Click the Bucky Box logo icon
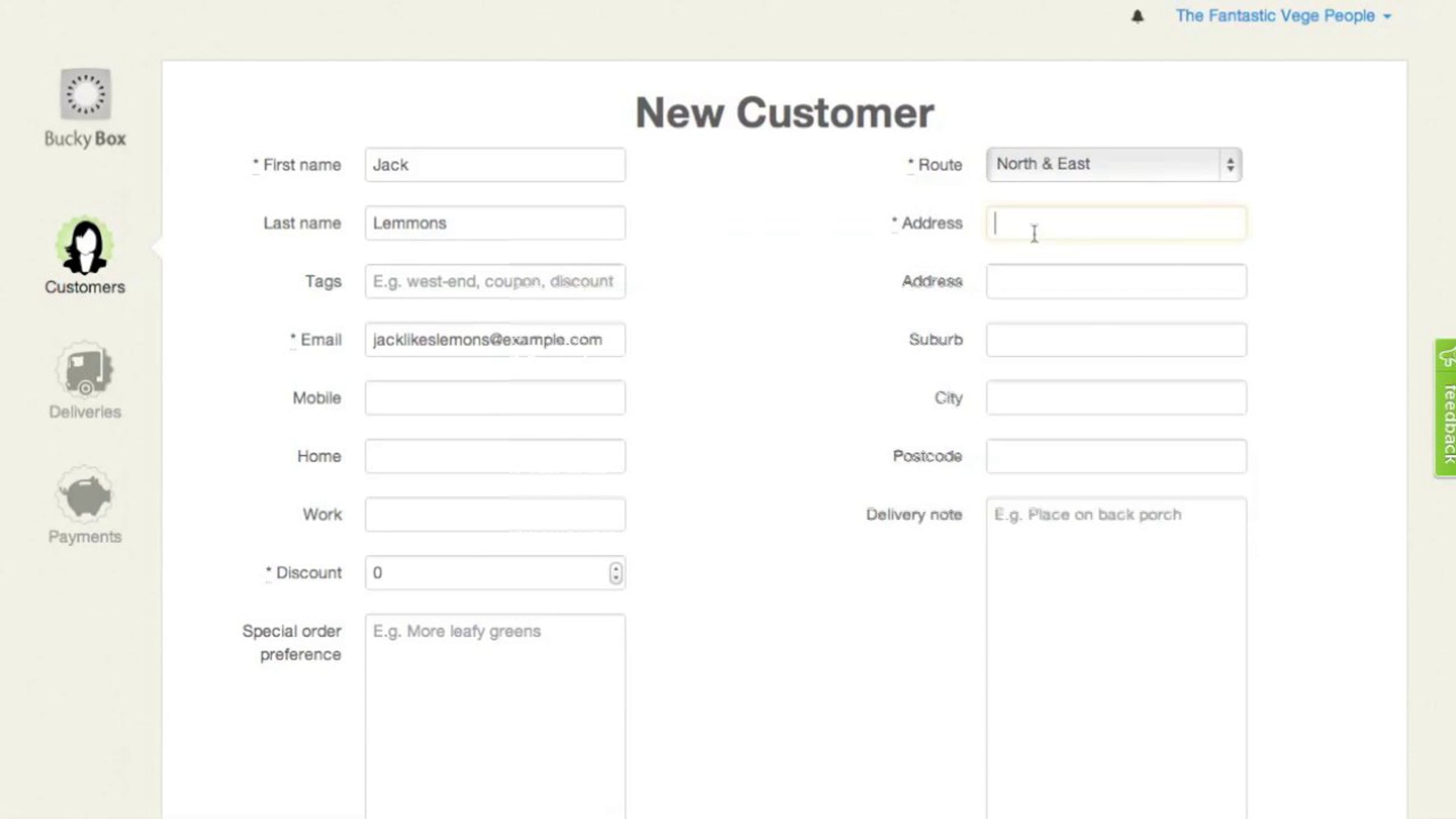Viewport: 1456px width, 819px height. (x=85, y=94)
